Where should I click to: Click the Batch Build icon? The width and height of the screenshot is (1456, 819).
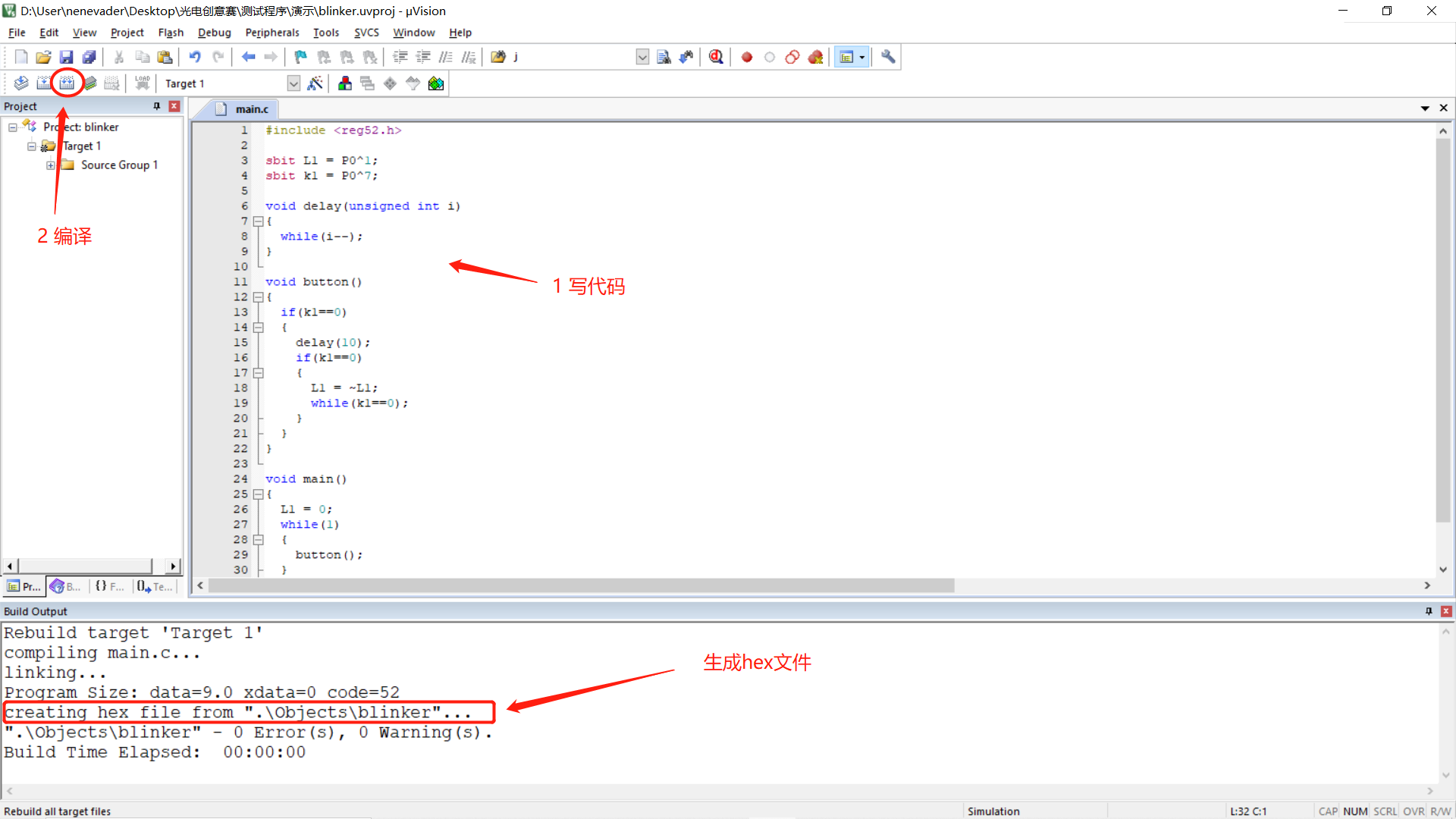coord(89,83)
